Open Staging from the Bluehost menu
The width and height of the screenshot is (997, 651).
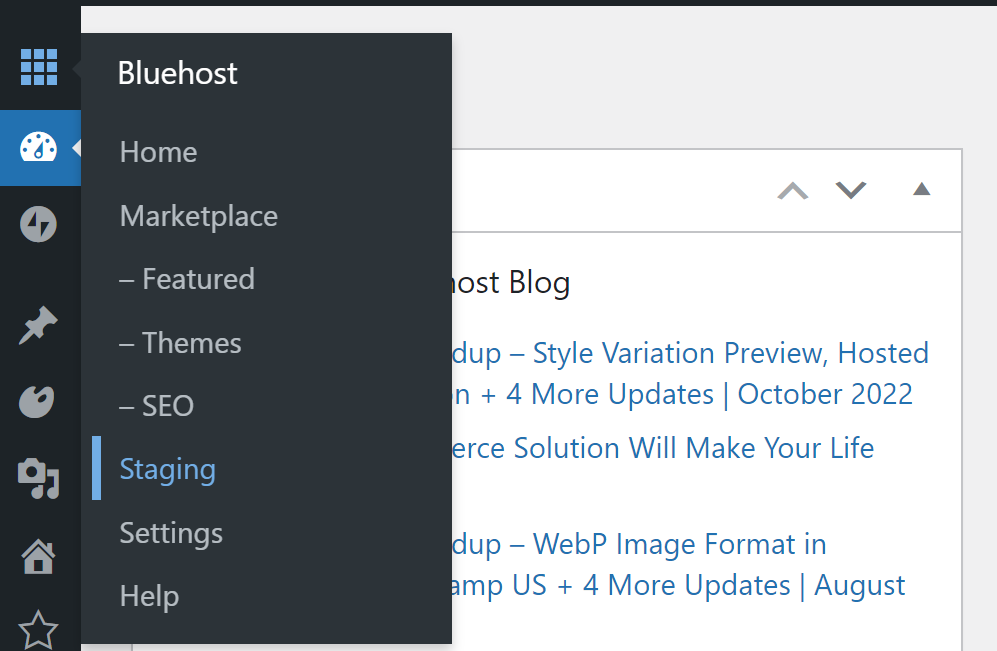pyautogui.click(x=166, y=469)
